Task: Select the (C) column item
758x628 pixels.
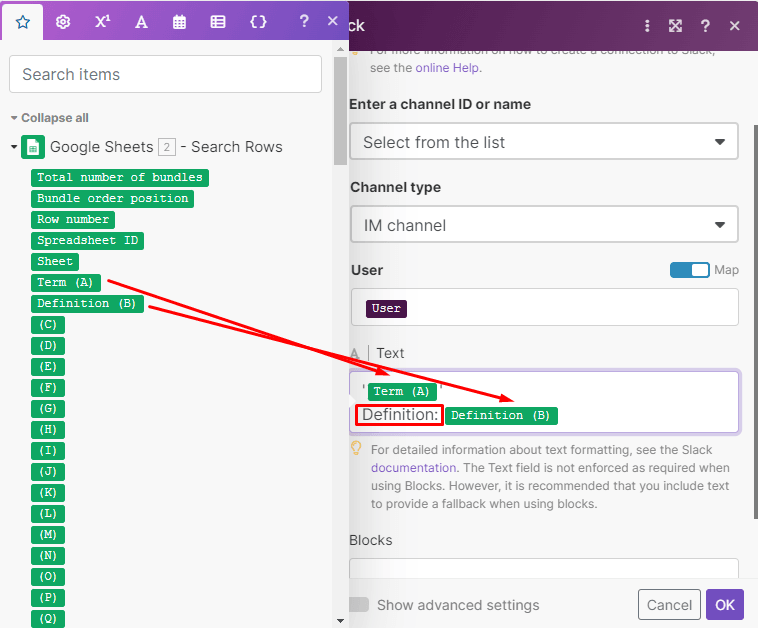Action: 48,324
